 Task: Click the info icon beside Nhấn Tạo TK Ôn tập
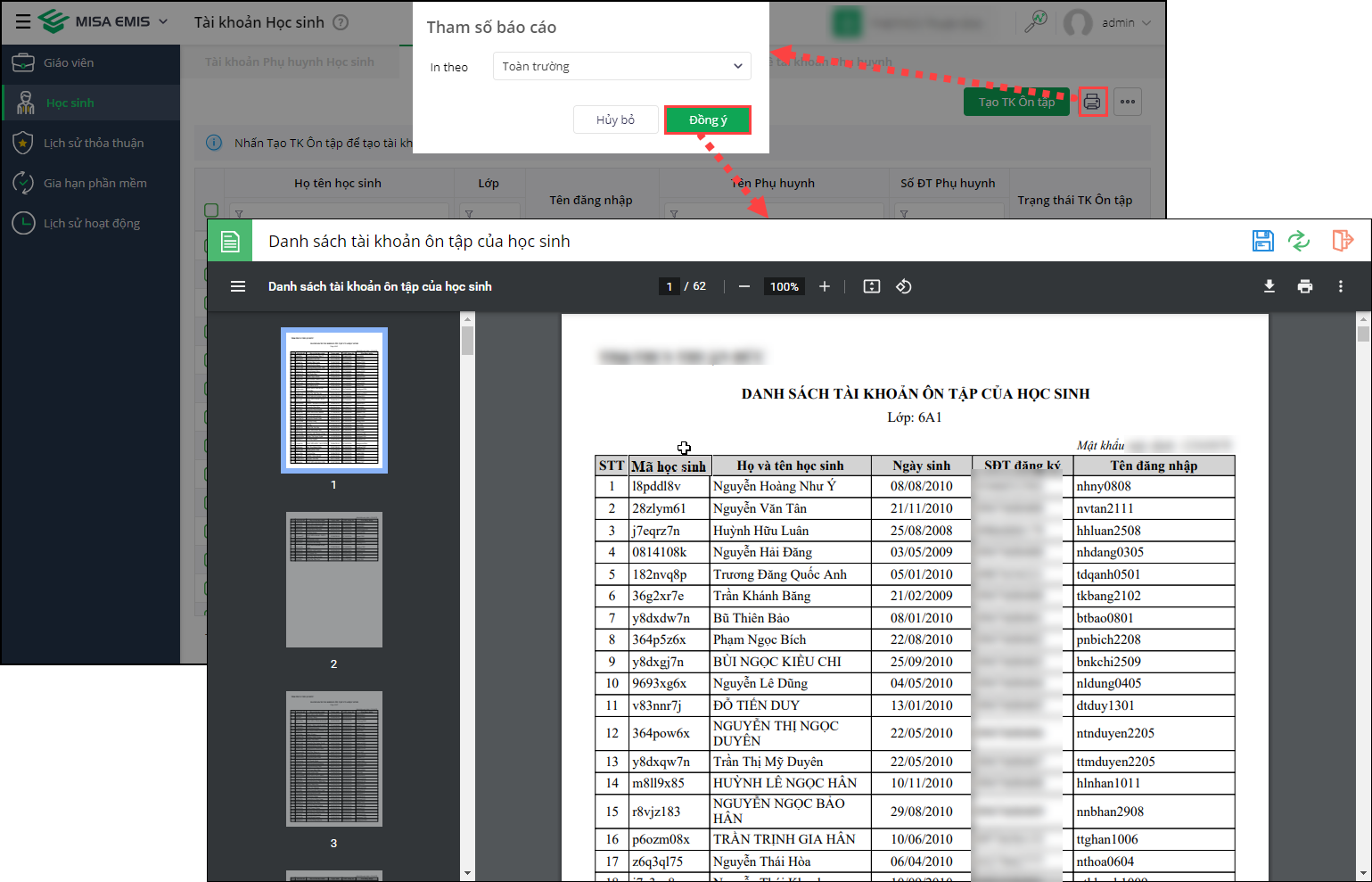(x=214, y=143)
